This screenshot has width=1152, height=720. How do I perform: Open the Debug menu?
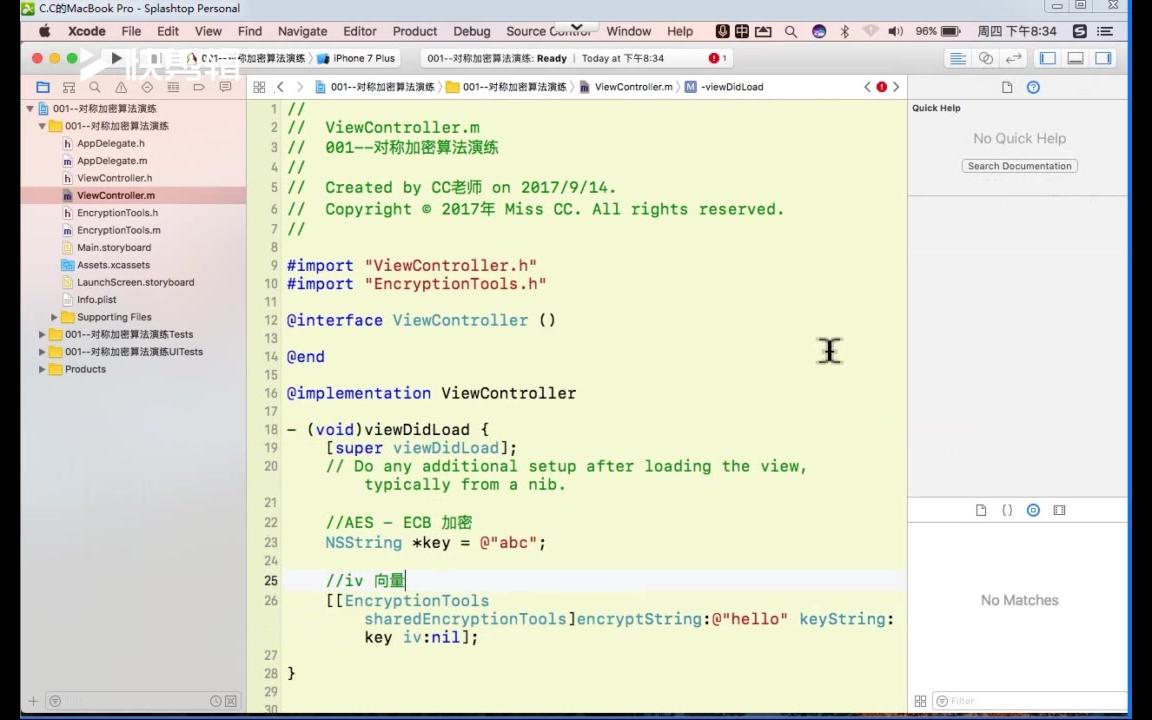[x=471, y=31]
